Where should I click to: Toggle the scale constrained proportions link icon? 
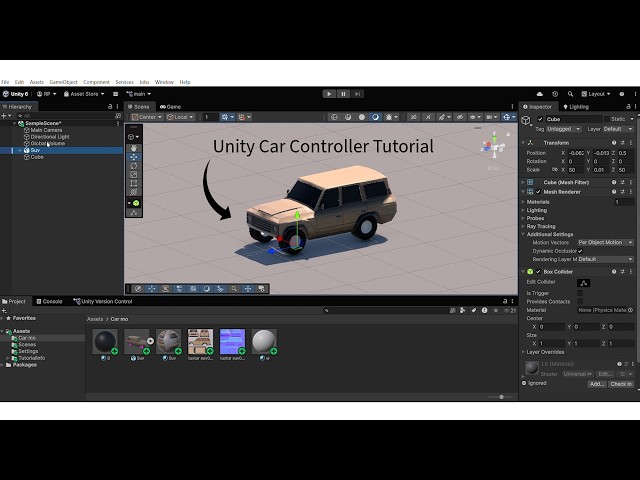coord(554,170)
